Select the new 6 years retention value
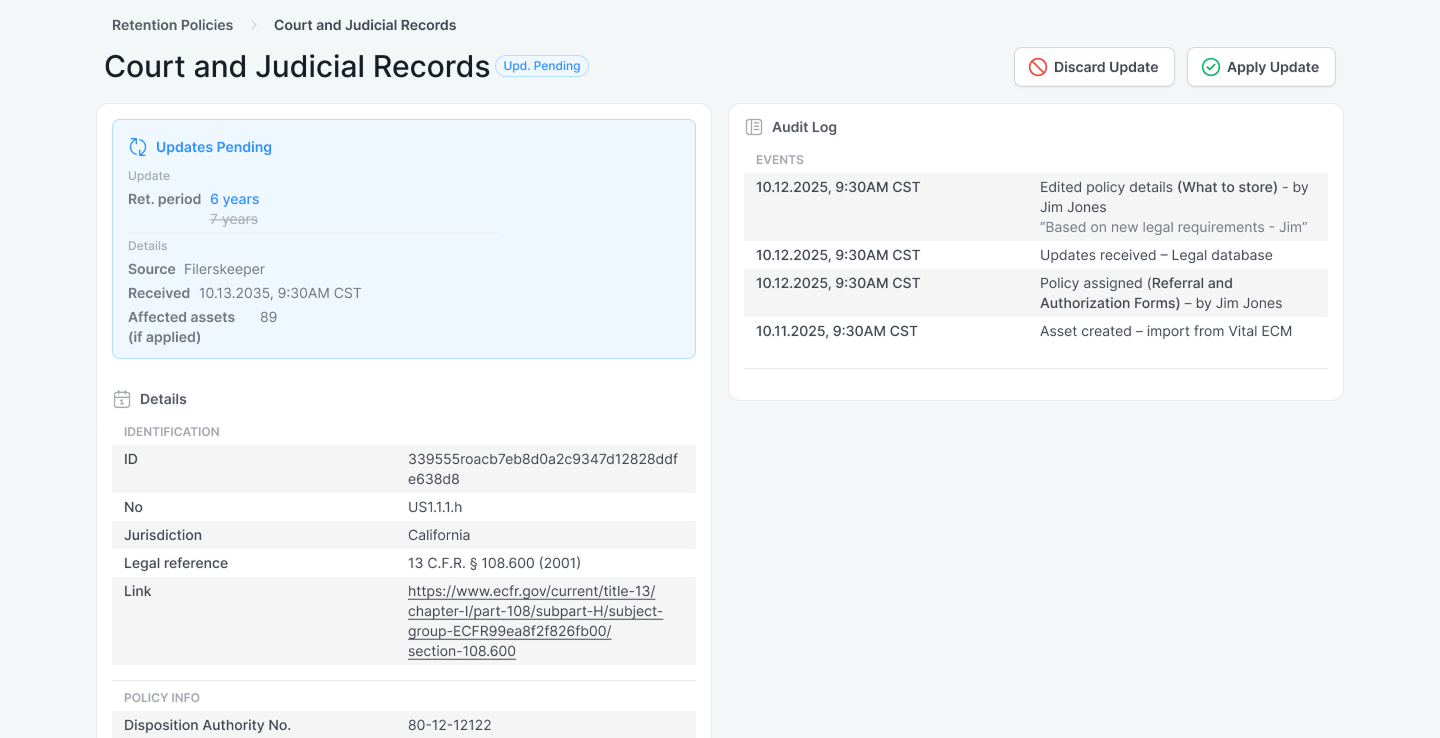Image resolution: width=1440 pixels, height=738 pixels. pyautogui.click(x=234, y=199)
